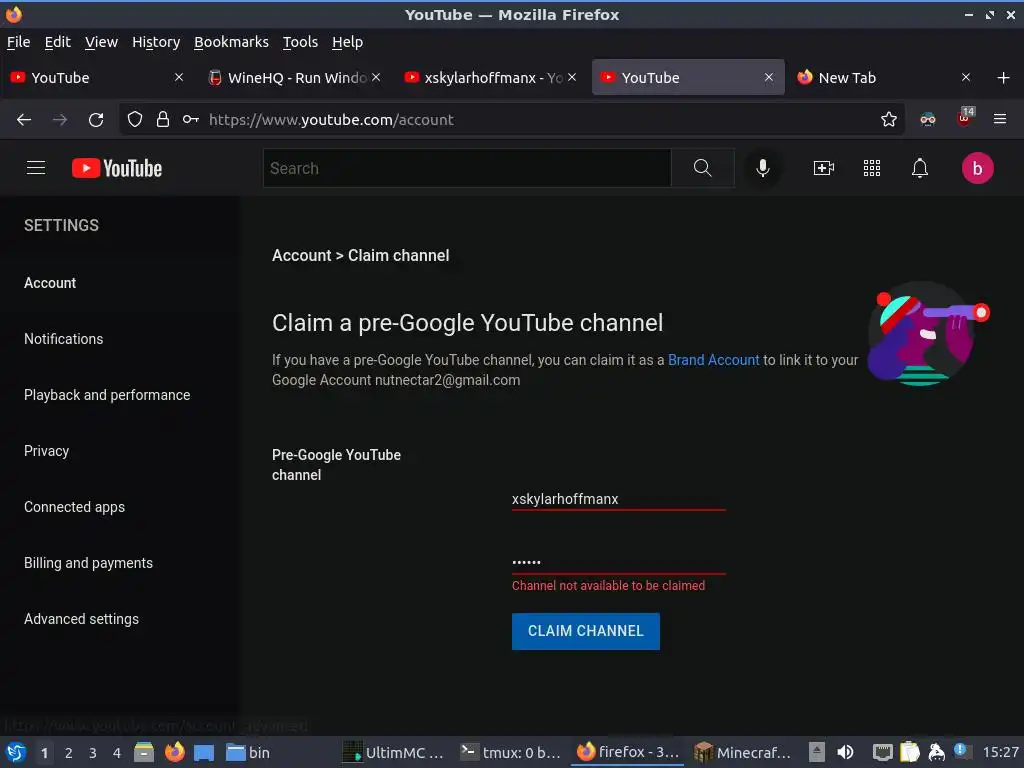
Task: Click the channel password field
Action: point(618,562)
